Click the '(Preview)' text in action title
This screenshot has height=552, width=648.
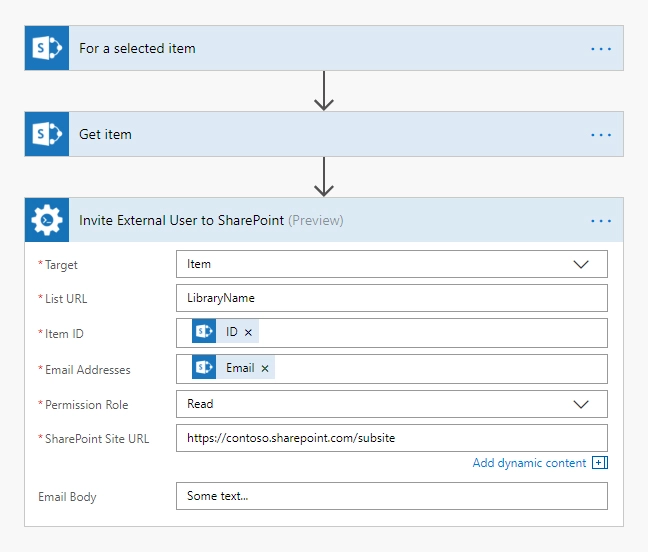(x=316, y=221)
